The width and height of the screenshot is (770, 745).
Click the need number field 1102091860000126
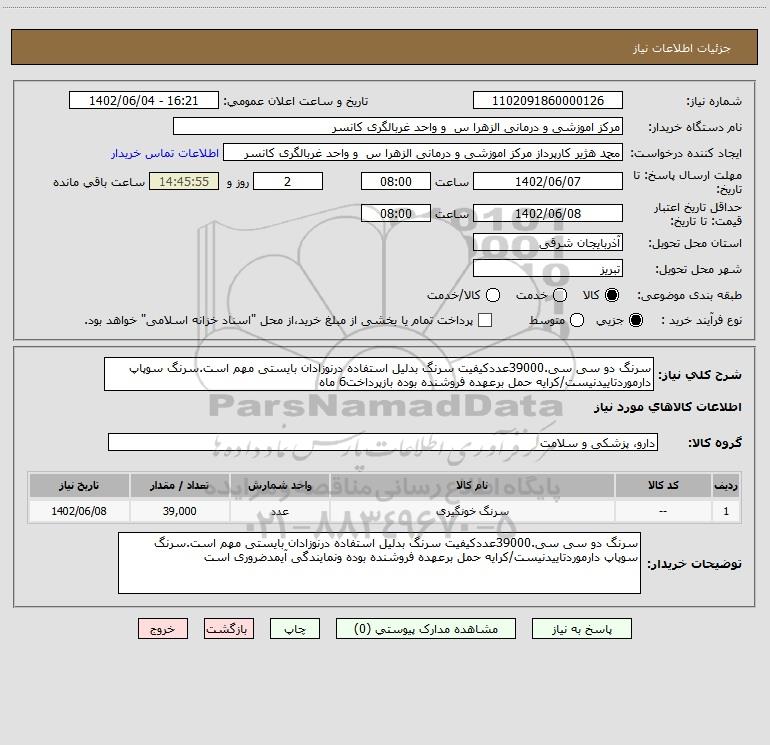[x=548, y=101]
